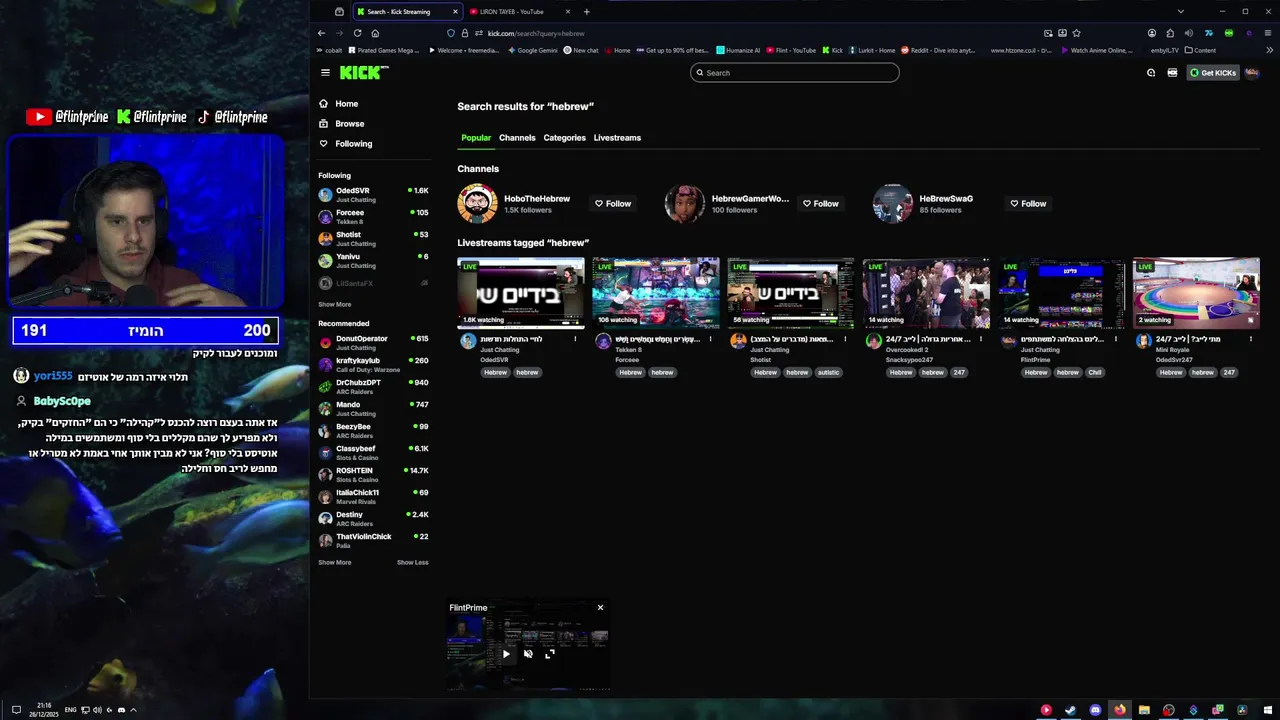The width and height of the screenshot is (1280, 720).
Task: Switch to the Popular tab
Action: (x=476, y=138)
